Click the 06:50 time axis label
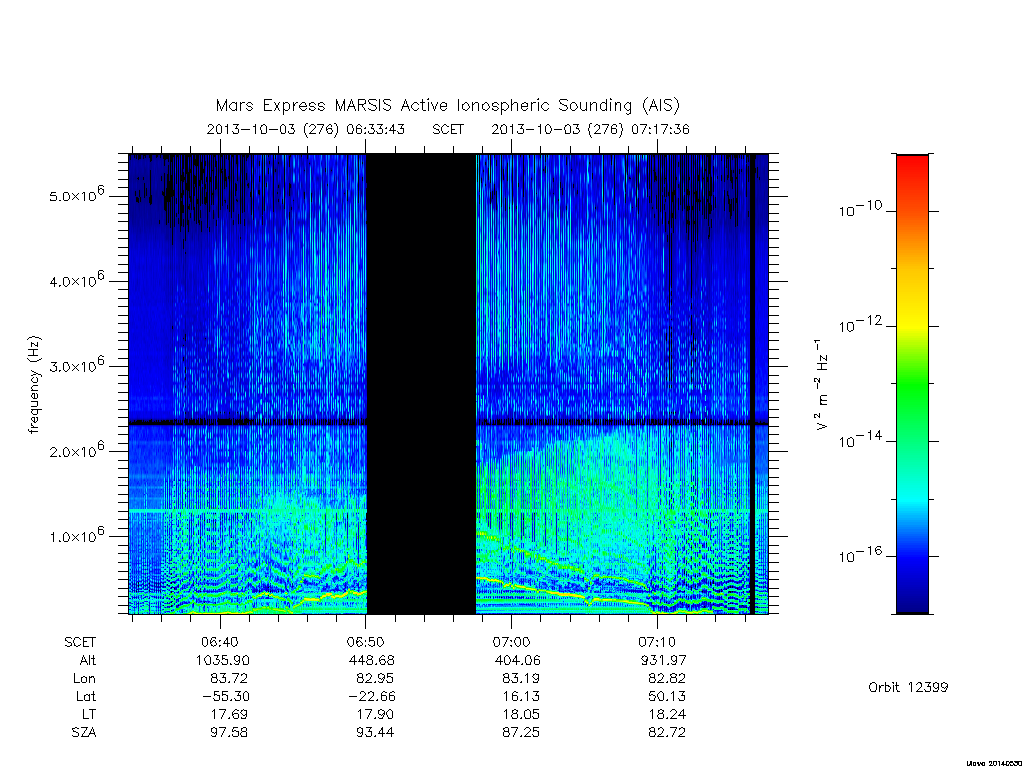1024x768 pixels. point(366,642)
